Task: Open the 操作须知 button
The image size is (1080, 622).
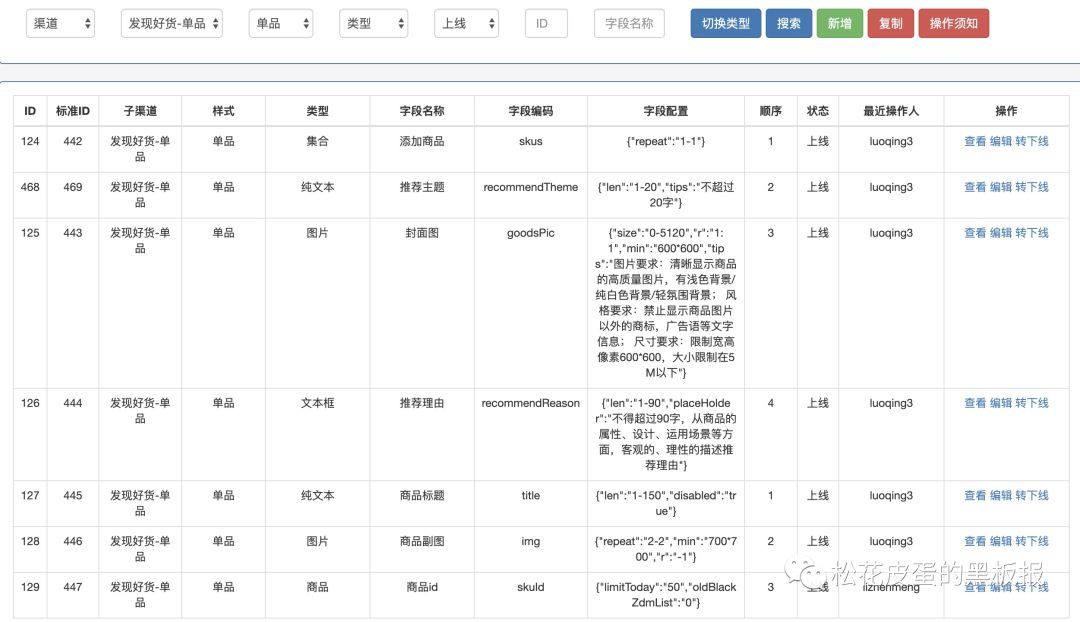Action: pos(953,23)
